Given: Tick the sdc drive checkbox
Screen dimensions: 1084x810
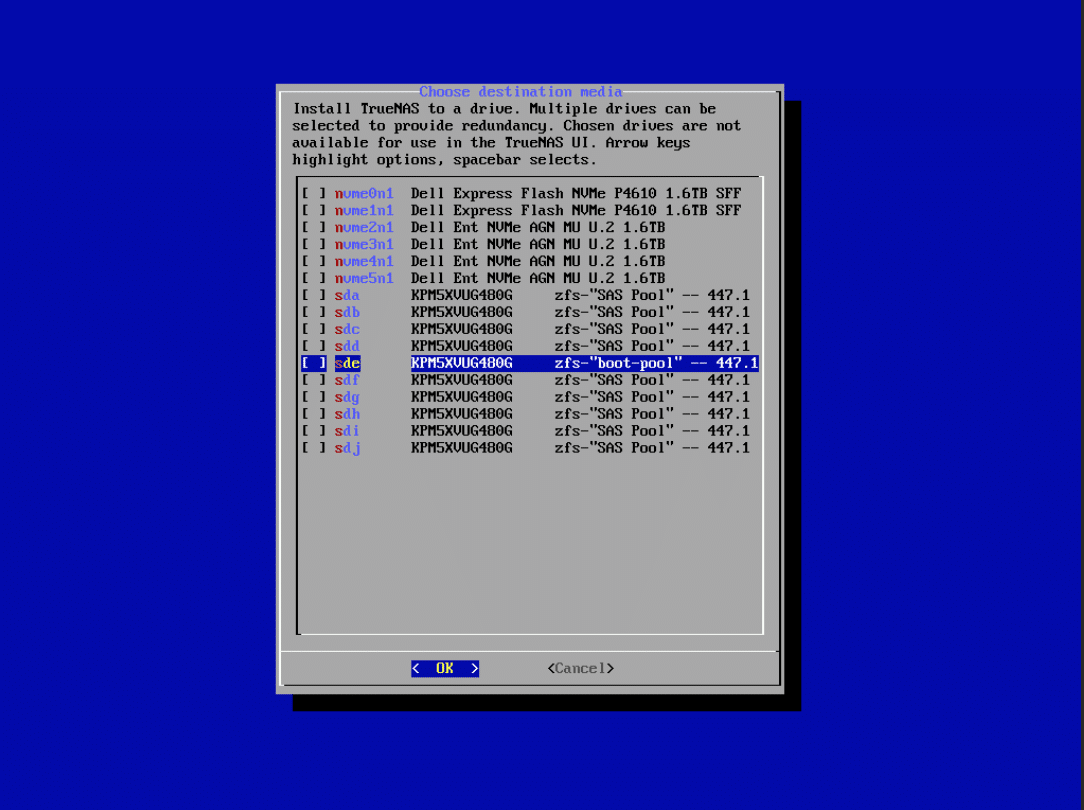Looking at the screenshot, I should (313, 329).
